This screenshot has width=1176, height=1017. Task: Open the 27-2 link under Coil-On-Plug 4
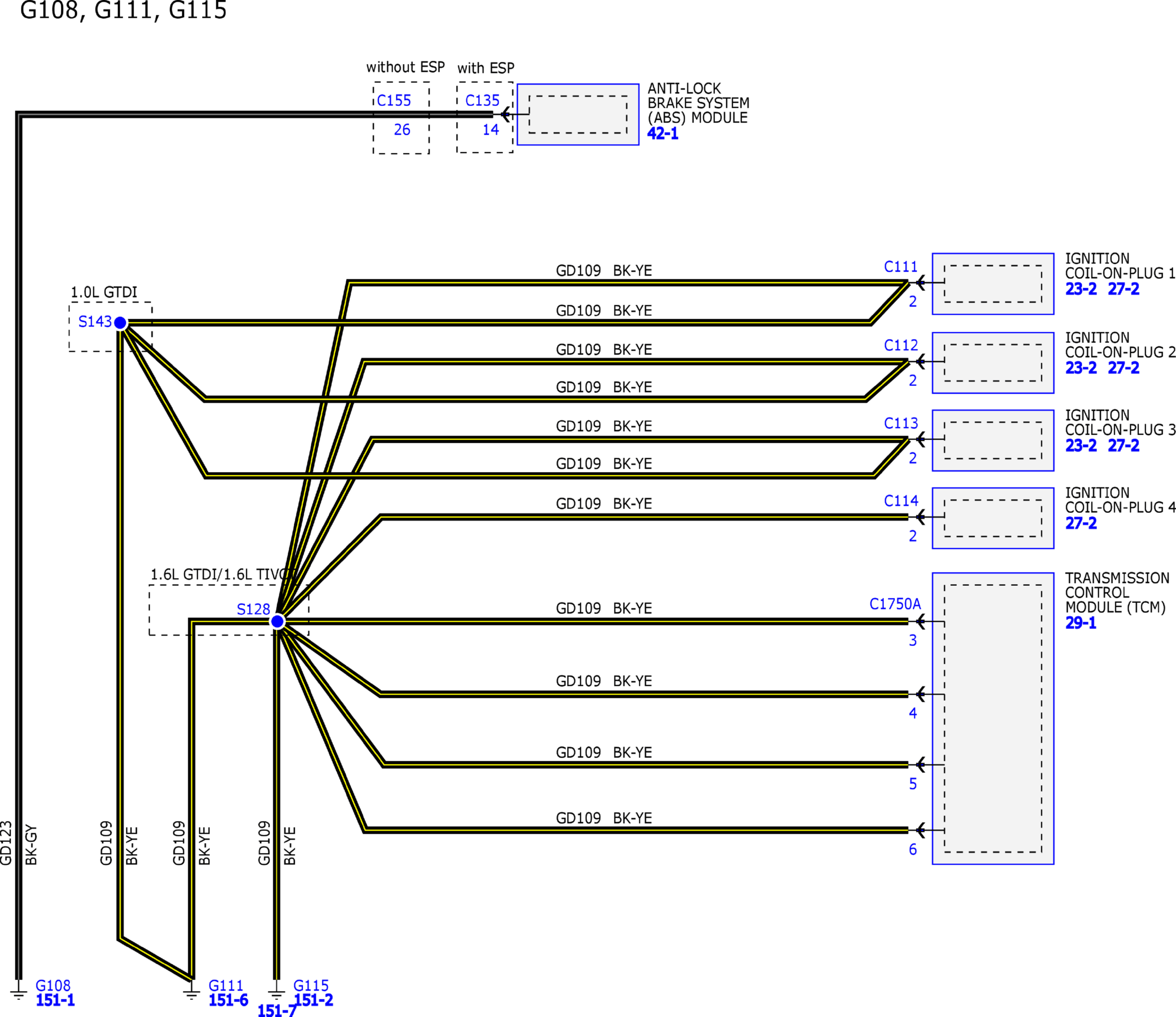click(1080, 523)
